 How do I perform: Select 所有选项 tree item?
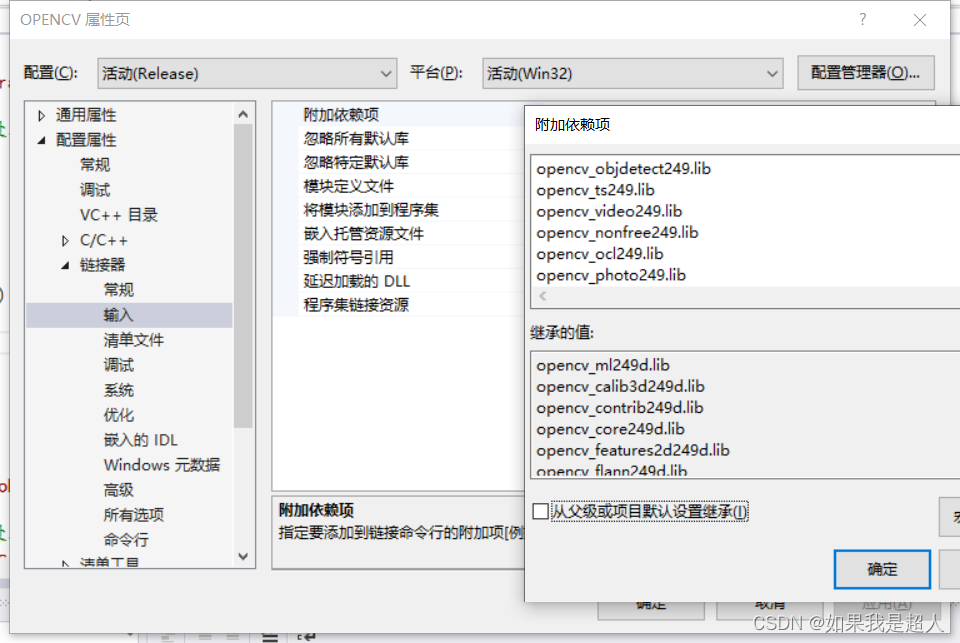(133, 515)
